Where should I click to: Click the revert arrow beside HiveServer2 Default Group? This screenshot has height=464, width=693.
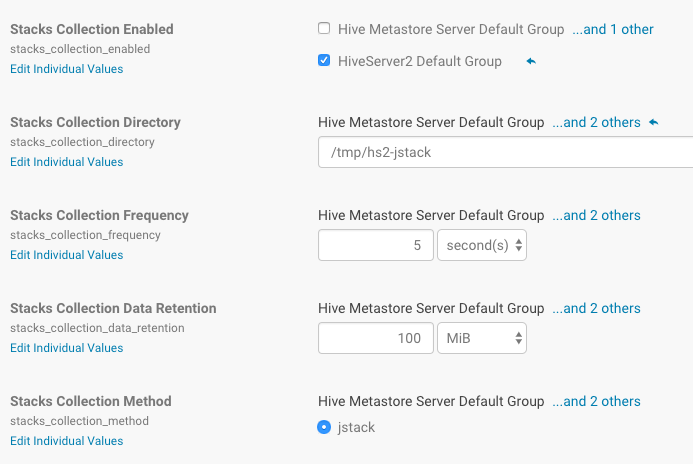click(531, 62)
